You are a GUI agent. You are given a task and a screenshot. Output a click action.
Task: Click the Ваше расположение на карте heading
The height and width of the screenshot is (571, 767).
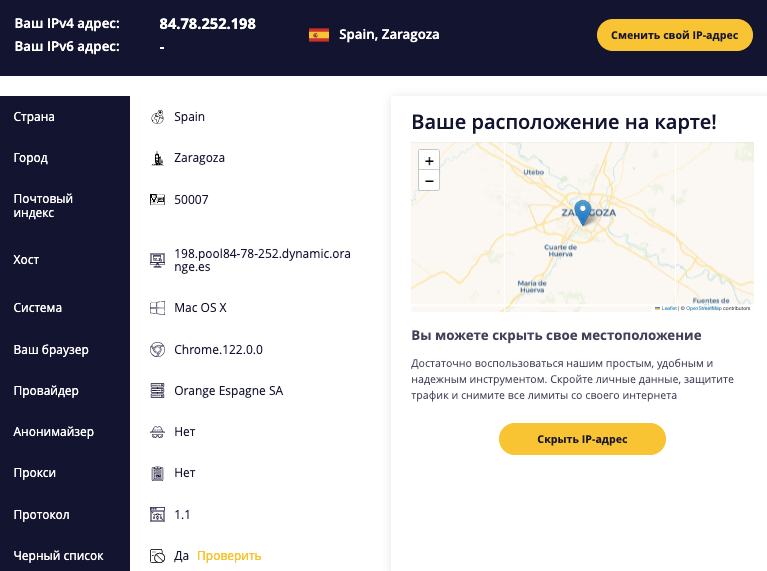click(x=564, y=122)
